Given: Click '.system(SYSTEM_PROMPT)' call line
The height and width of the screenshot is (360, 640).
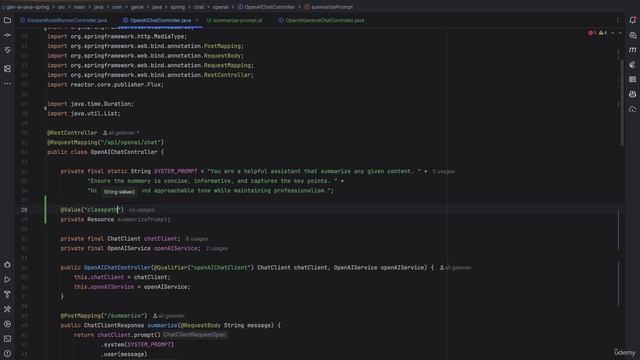Looking at the screenshot, I should (x=137, y=344).
